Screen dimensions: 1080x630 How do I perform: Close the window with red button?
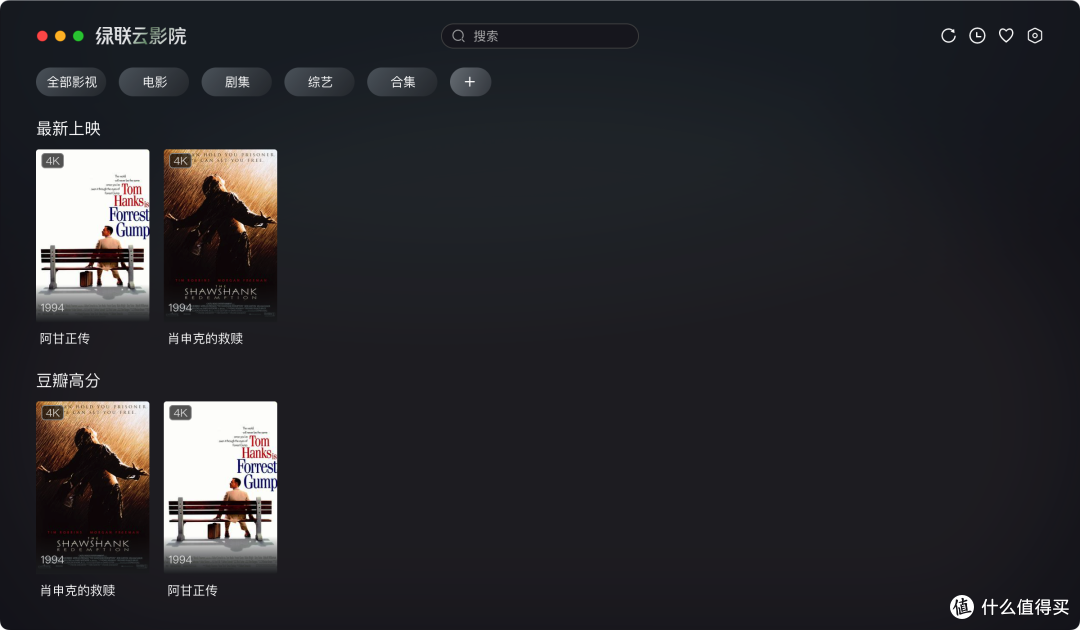42,36
